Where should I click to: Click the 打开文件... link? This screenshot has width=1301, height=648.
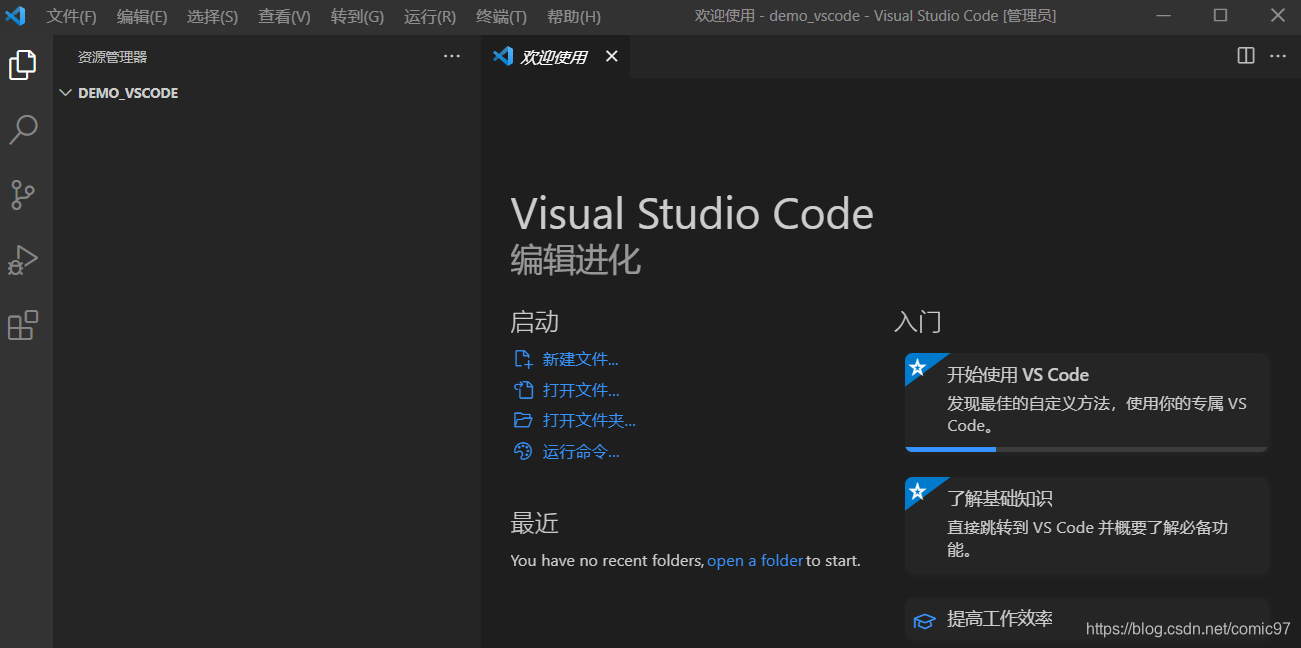[581, 390]
